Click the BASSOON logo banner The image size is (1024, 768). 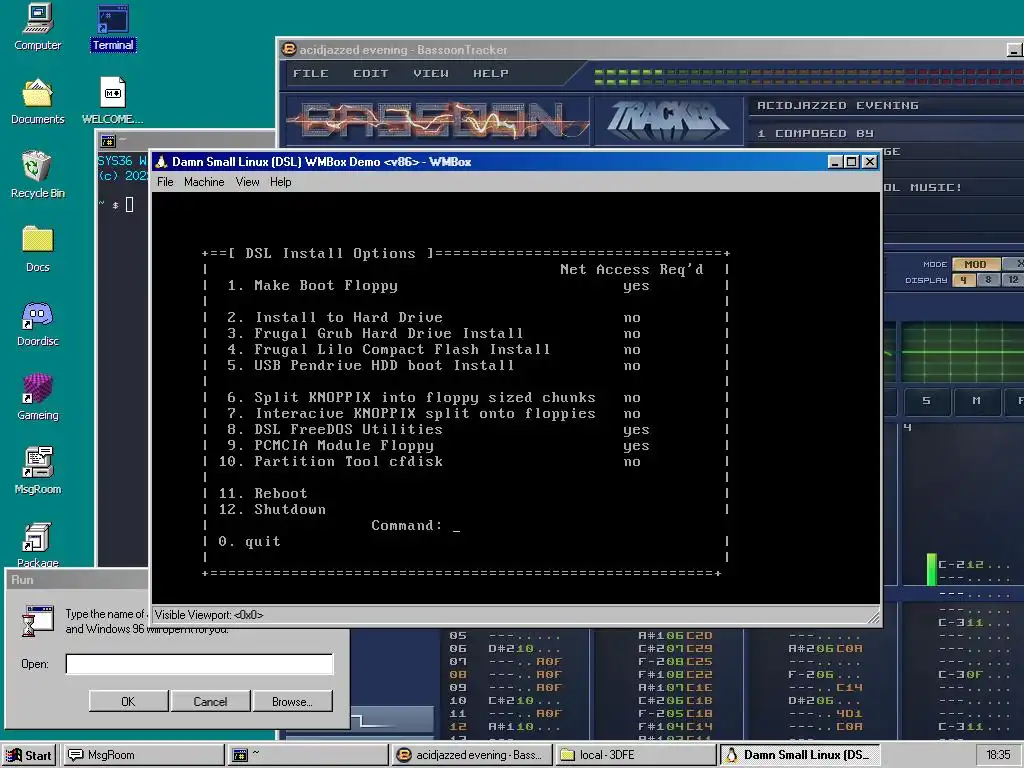pos(436,121)
